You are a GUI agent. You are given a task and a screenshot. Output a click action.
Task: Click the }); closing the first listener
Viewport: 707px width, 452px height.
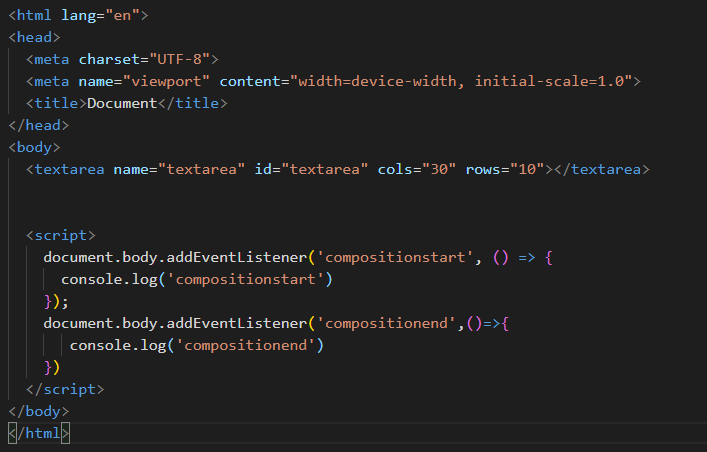[x=56, y=301]
